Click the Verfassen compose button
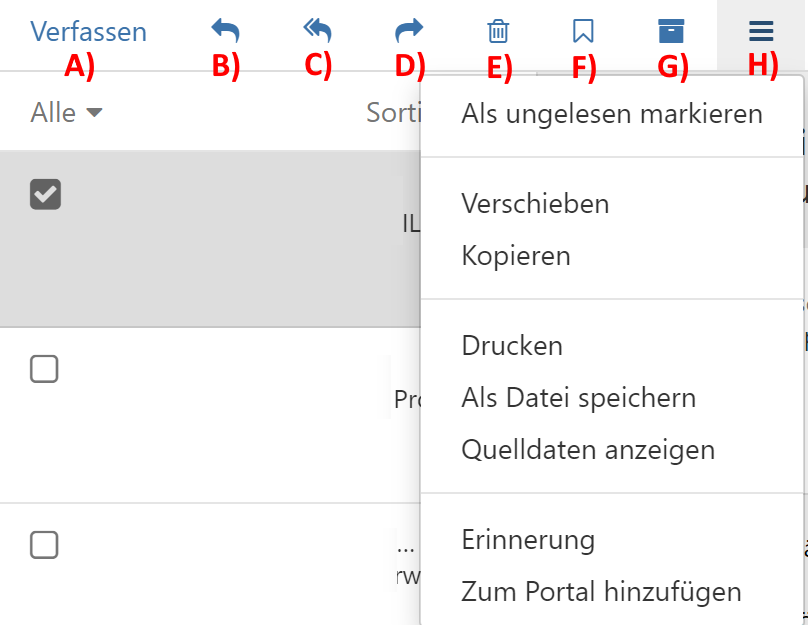The image size is (808, 625). click(x=88, y=32)
